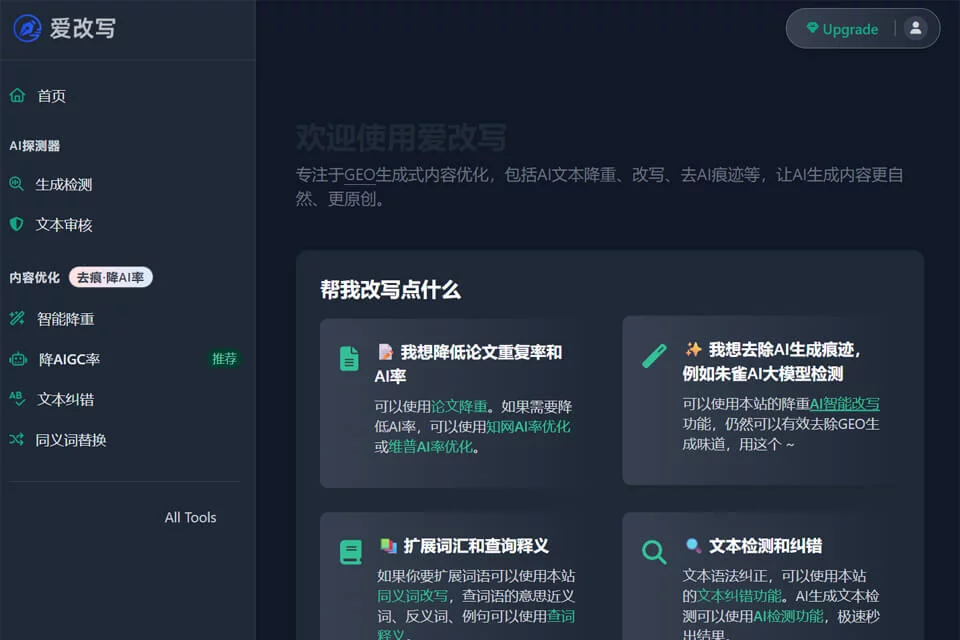Click the 去痕·降AI率 badge
The width and height of the screenshot is (960, 640).
(110, 277)
